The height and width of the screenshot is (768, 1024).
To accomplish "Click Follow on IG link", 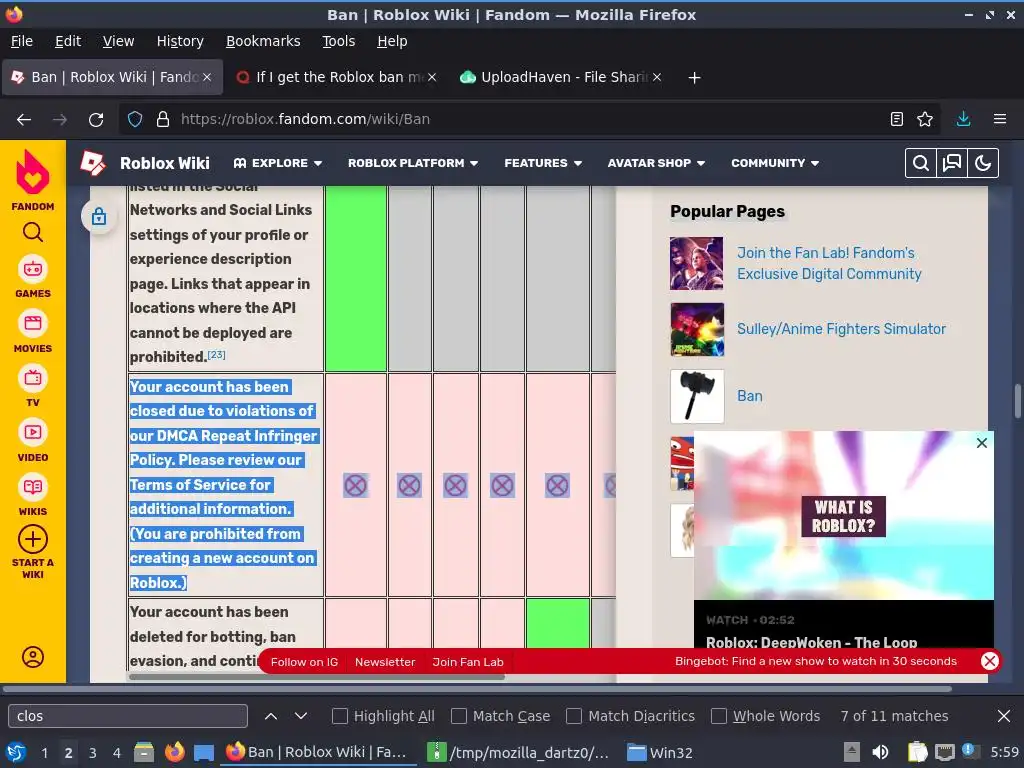I will [304, 662].
